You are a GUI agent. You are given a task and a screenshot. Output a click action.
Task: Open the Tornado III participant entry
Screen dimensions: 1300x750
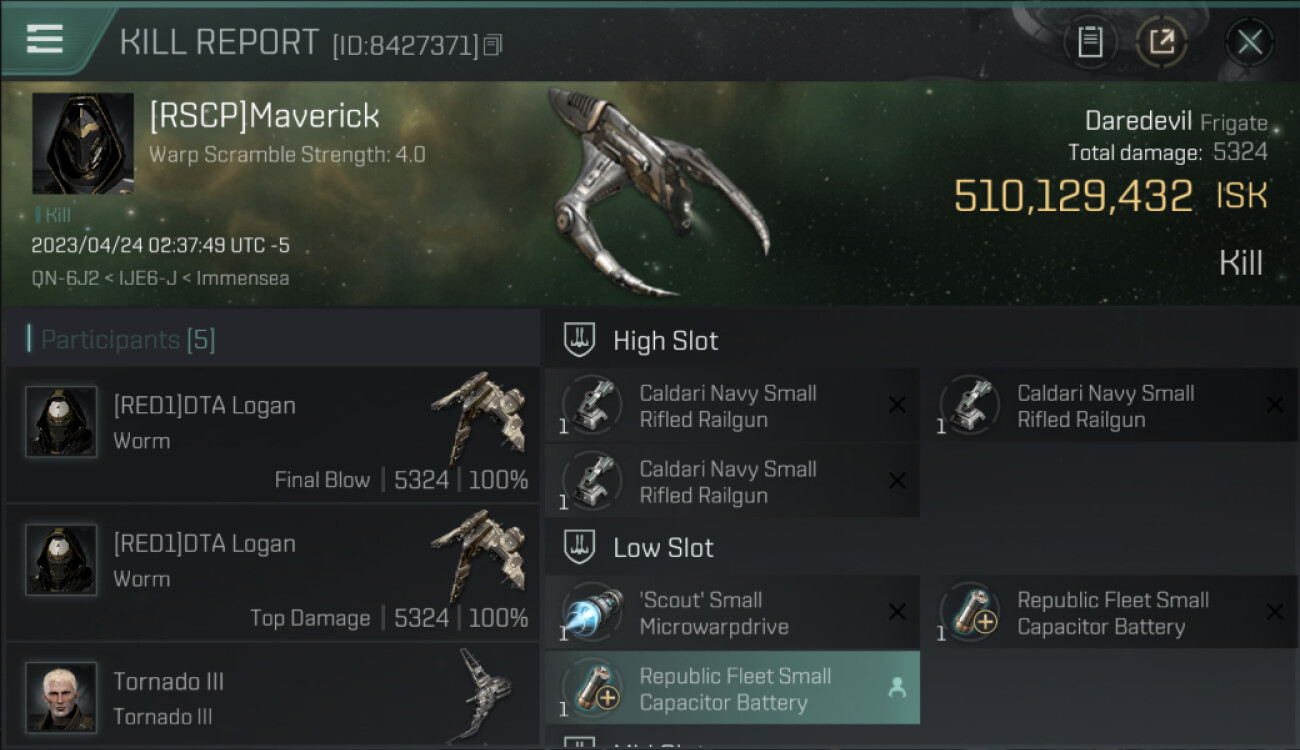coord(272,697)
